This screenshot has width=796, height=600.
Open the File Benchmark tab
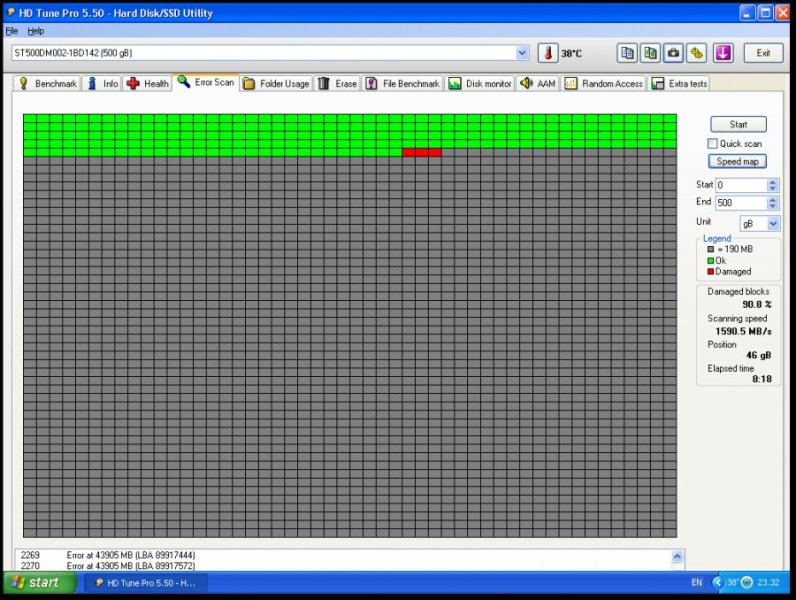(x=403, y=84)
